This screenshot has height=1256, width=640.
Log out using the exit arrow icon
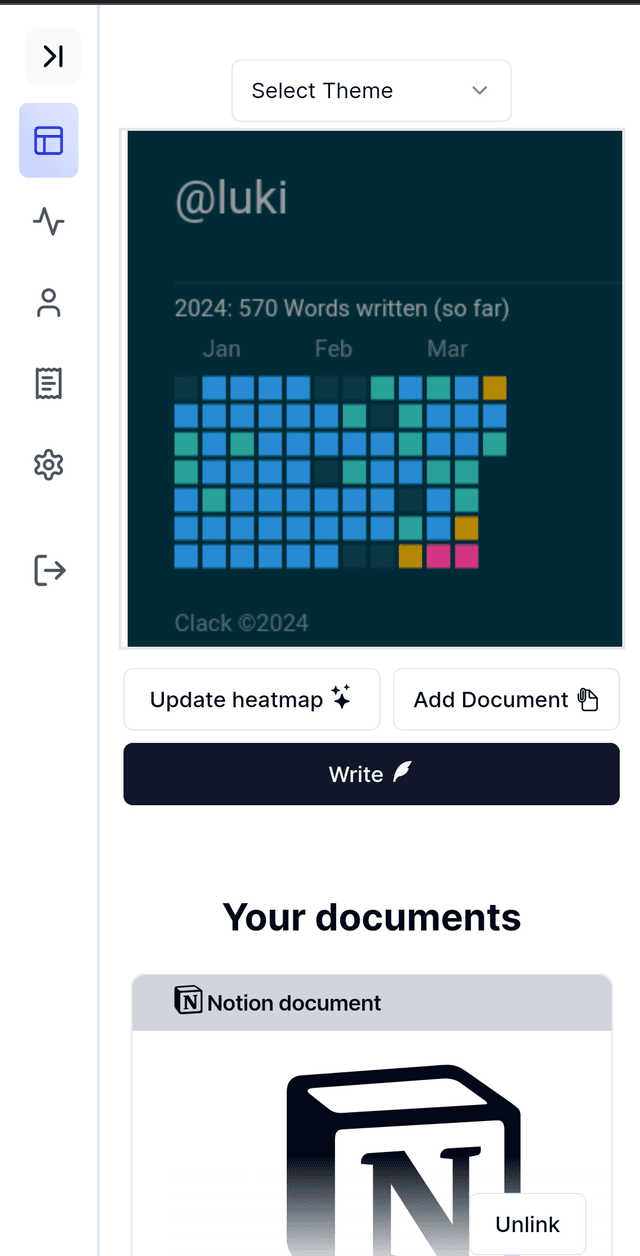click(49, 570)
